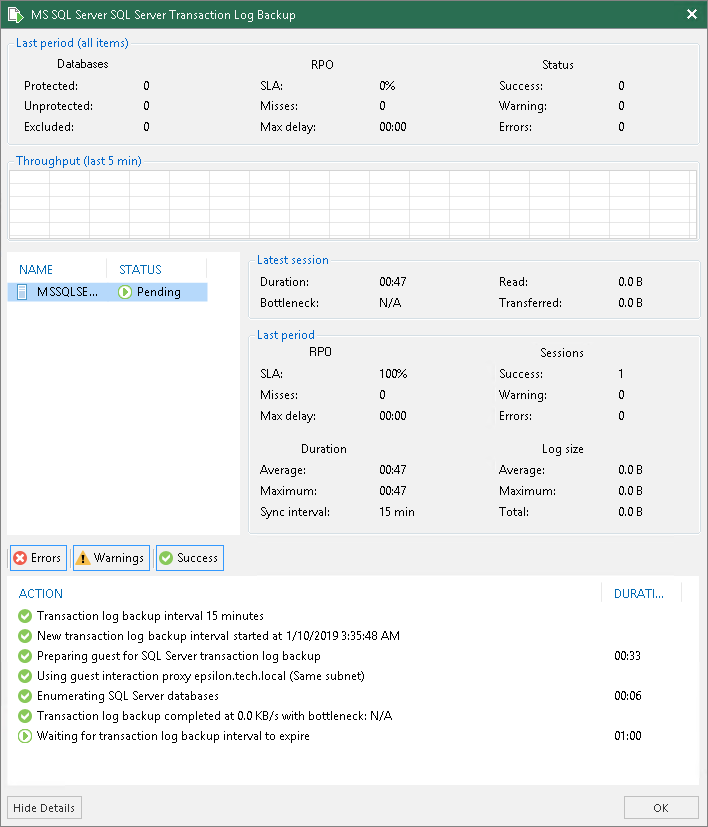Image resolution: width=708 pixels, height=827 pixels.
Task: Click the 100% SLA value in Last period
Action: point(393,373)
